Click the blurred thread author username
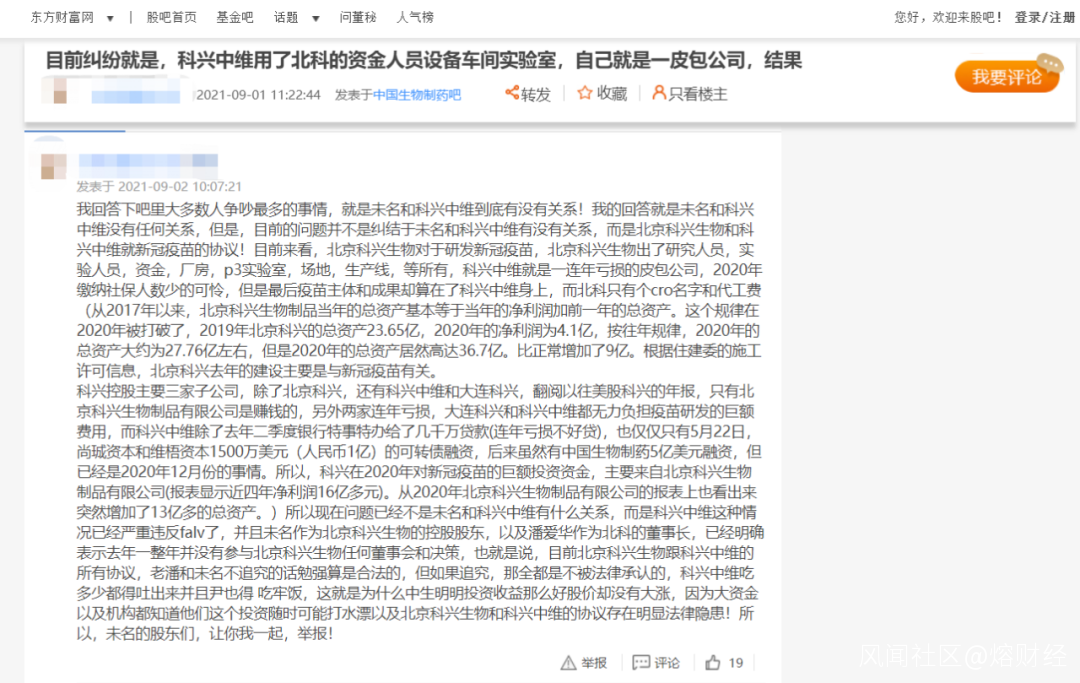This screenshot has height=683, width=1080. (x=136, y=95)
